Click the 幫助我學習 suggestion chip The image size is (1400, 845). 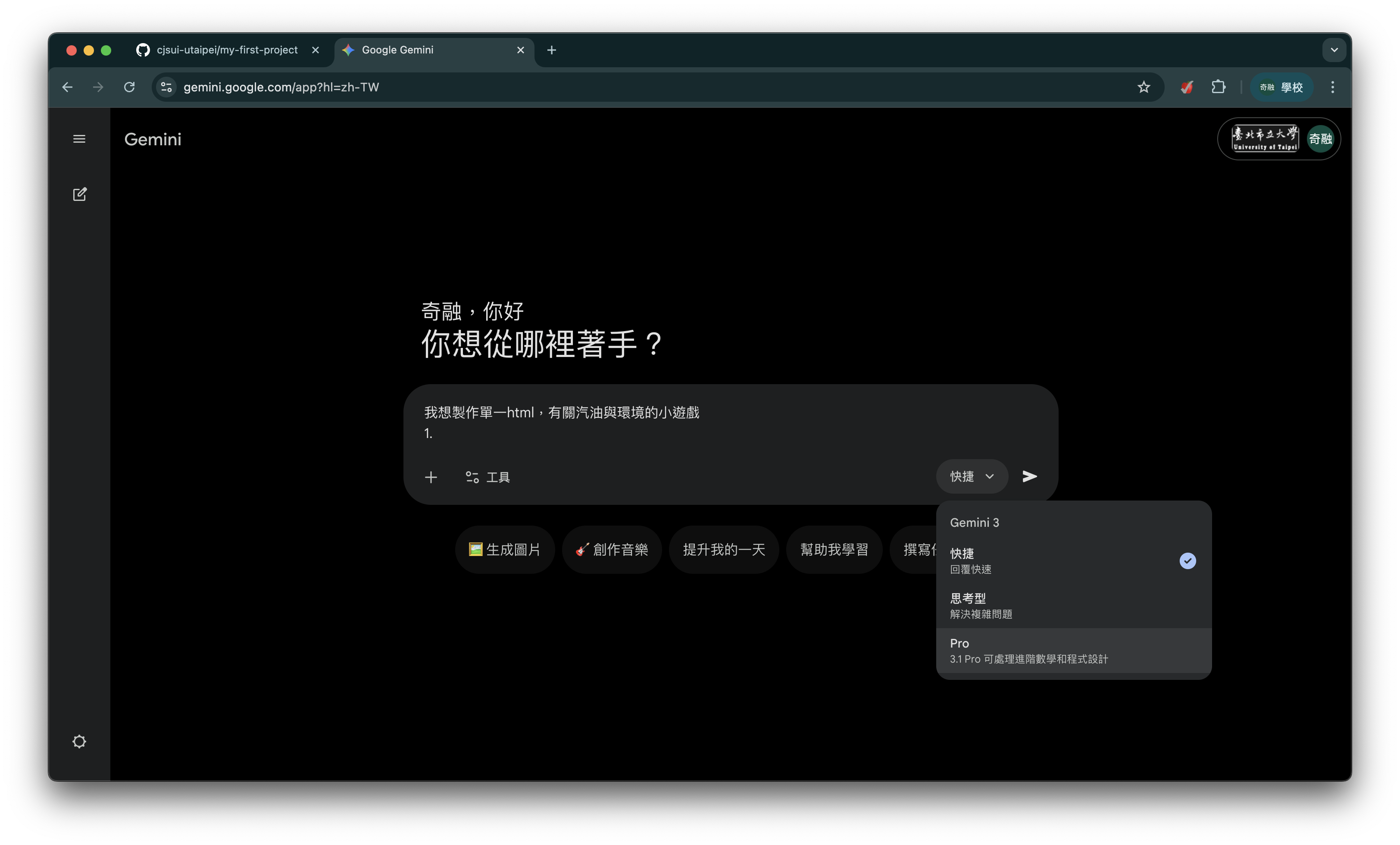click(834, 550)
